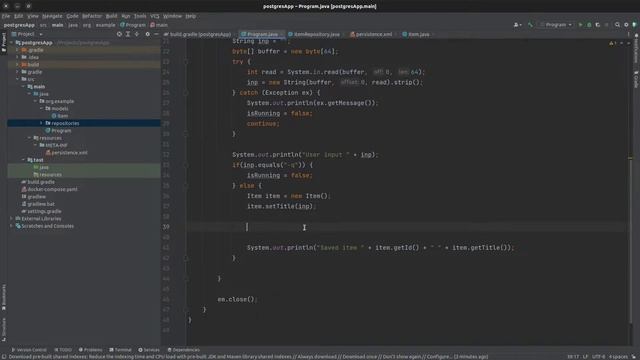Toggle the Structure sidebar stripe button

[4, 330]
